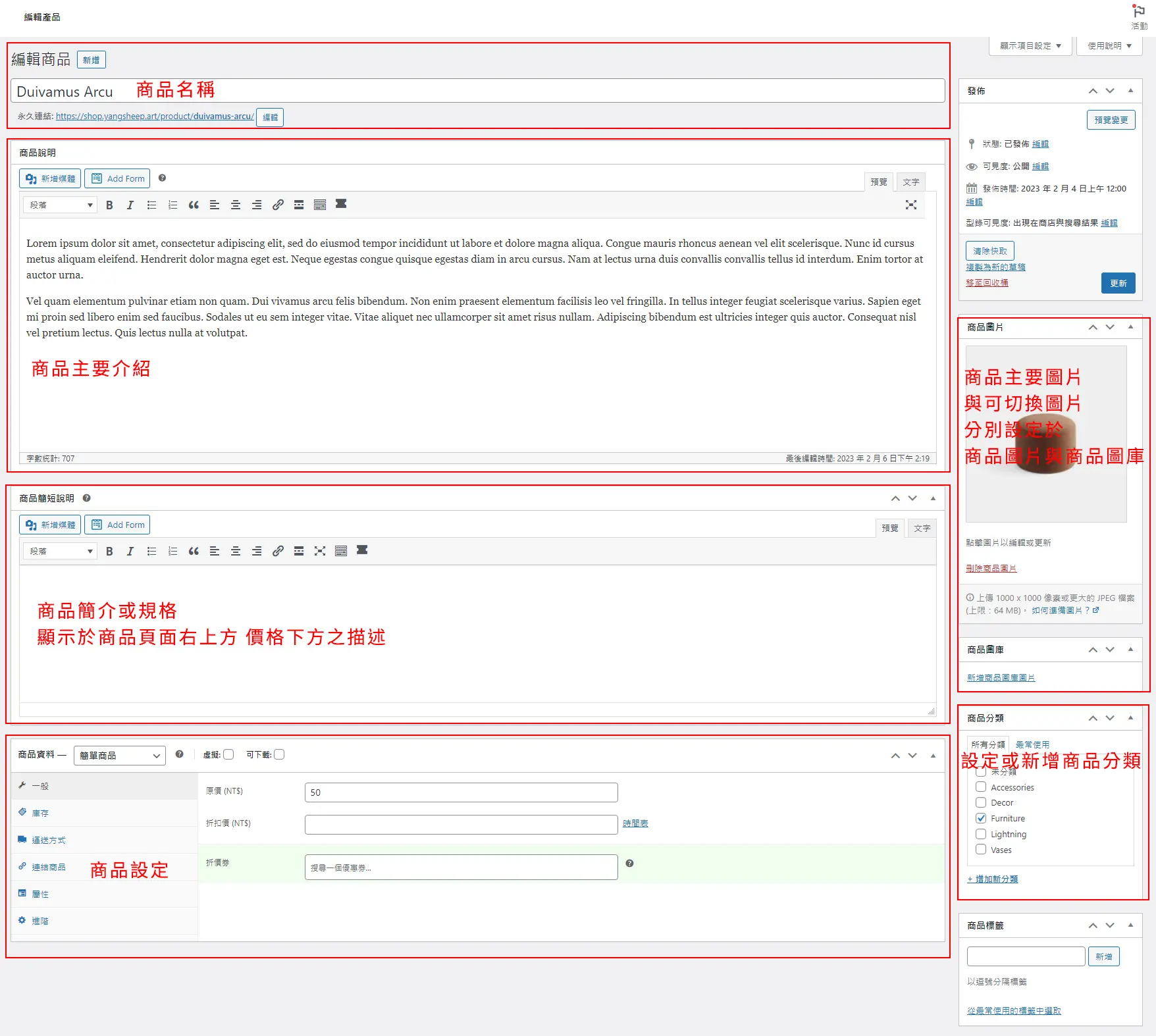Uncheck the Furniture category checkbox
The width and height of the screenshot is (1156, 1036).
981,818
